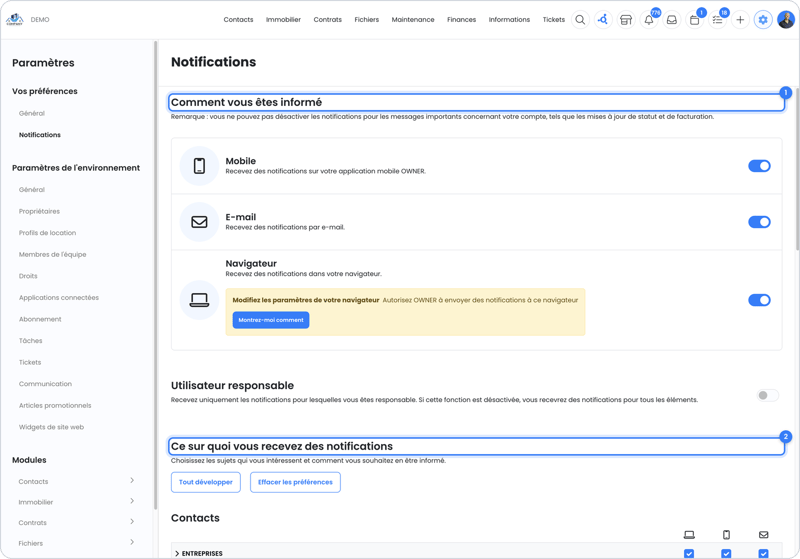Open Droits settings
Viewport: 800px width, 559px height.
pos(28,276)
